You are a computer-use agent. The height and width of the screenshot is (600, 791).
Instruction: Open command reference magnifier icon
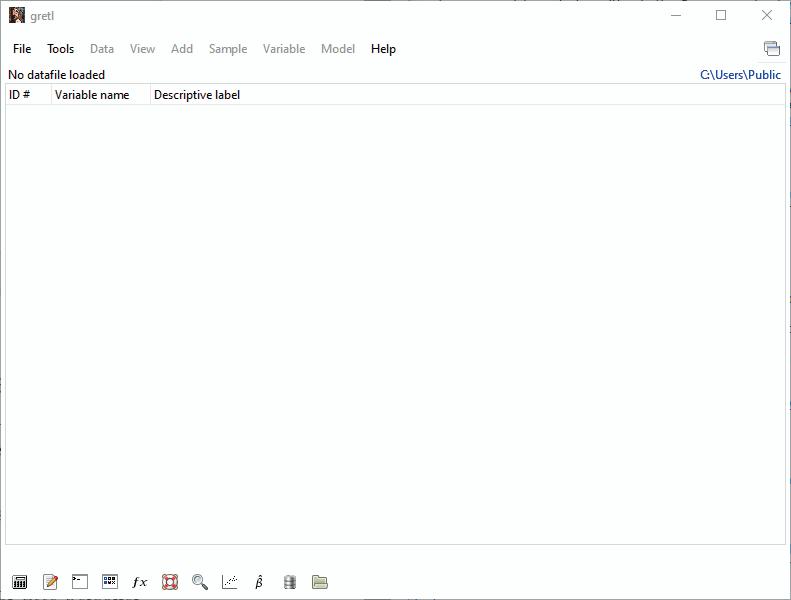click(200, 582)
